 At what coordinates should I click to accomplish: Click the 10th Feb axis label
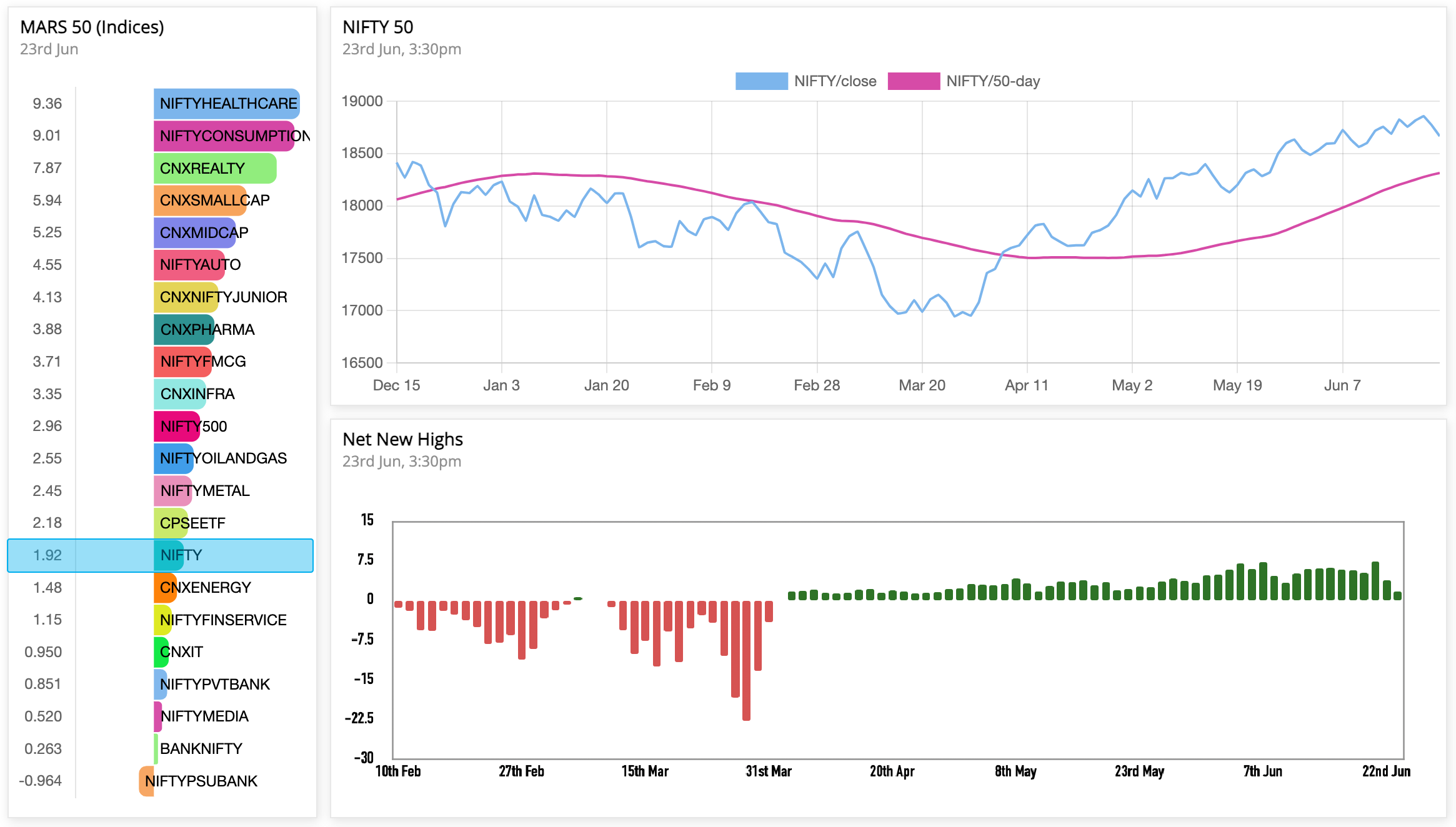(x=398, y=772)
